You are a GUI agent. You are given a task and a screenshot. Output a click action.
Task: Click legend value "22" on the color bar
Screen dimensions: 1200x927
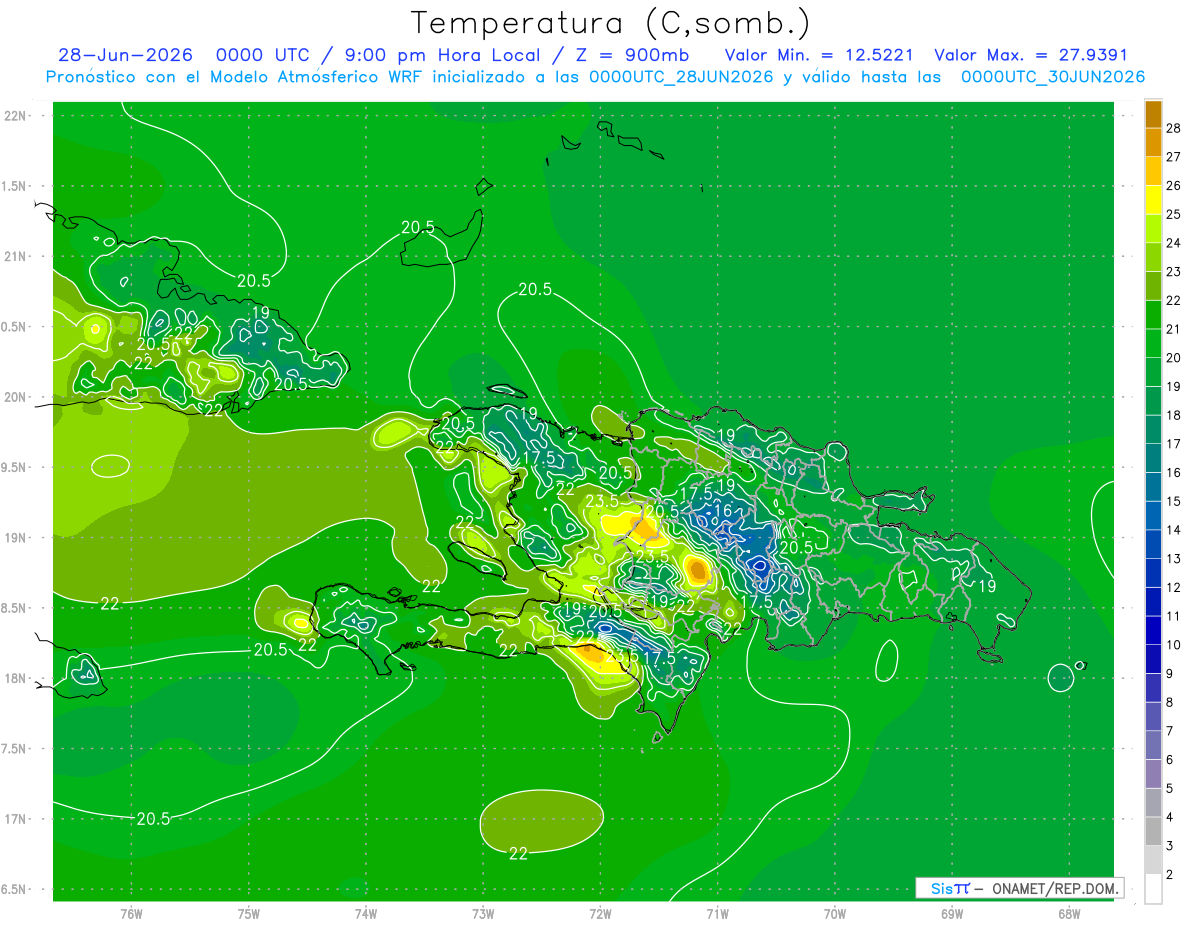(x=1174, y=300)
